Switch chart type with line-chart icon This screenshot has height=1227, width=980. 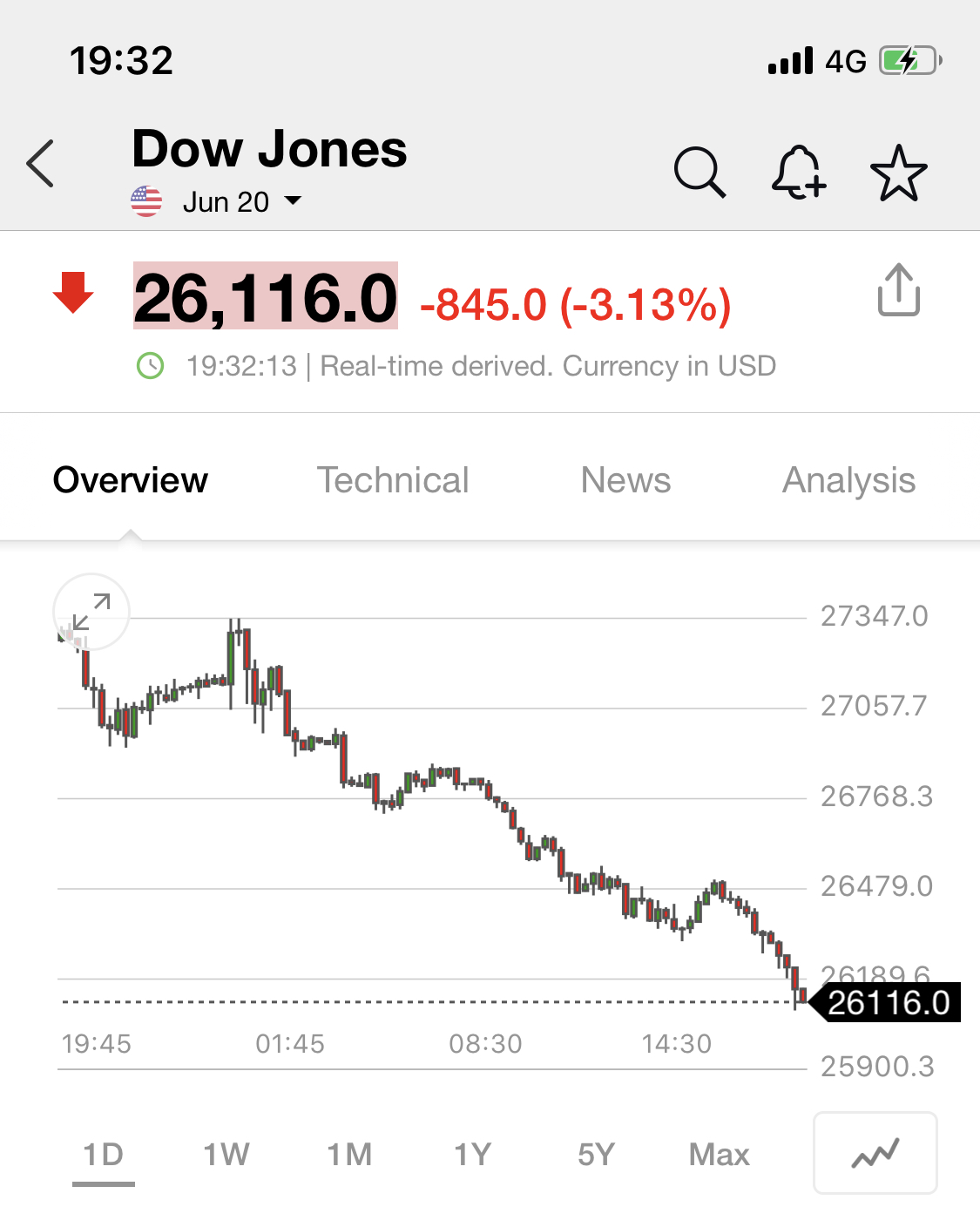pyautogui.click(x=875, y=1153)
